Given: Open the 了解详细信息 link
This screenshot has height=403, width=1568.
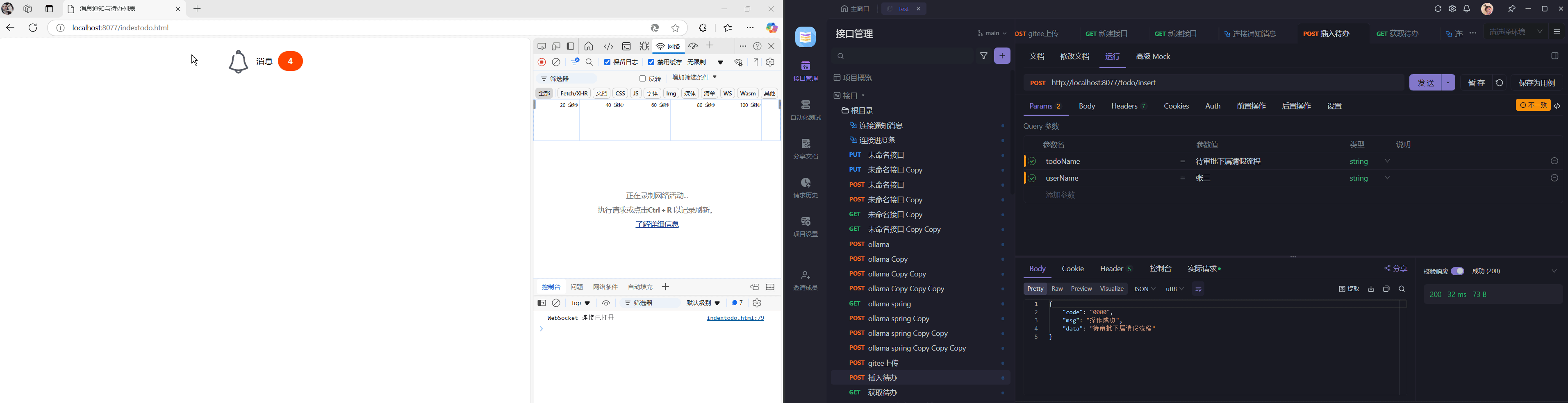Looking at the screenshot, I should point(657,224).
